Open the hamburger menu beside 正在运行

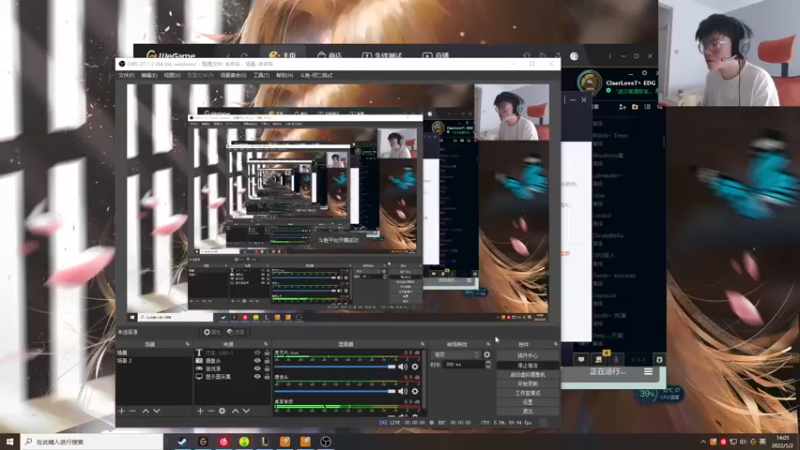648,372
